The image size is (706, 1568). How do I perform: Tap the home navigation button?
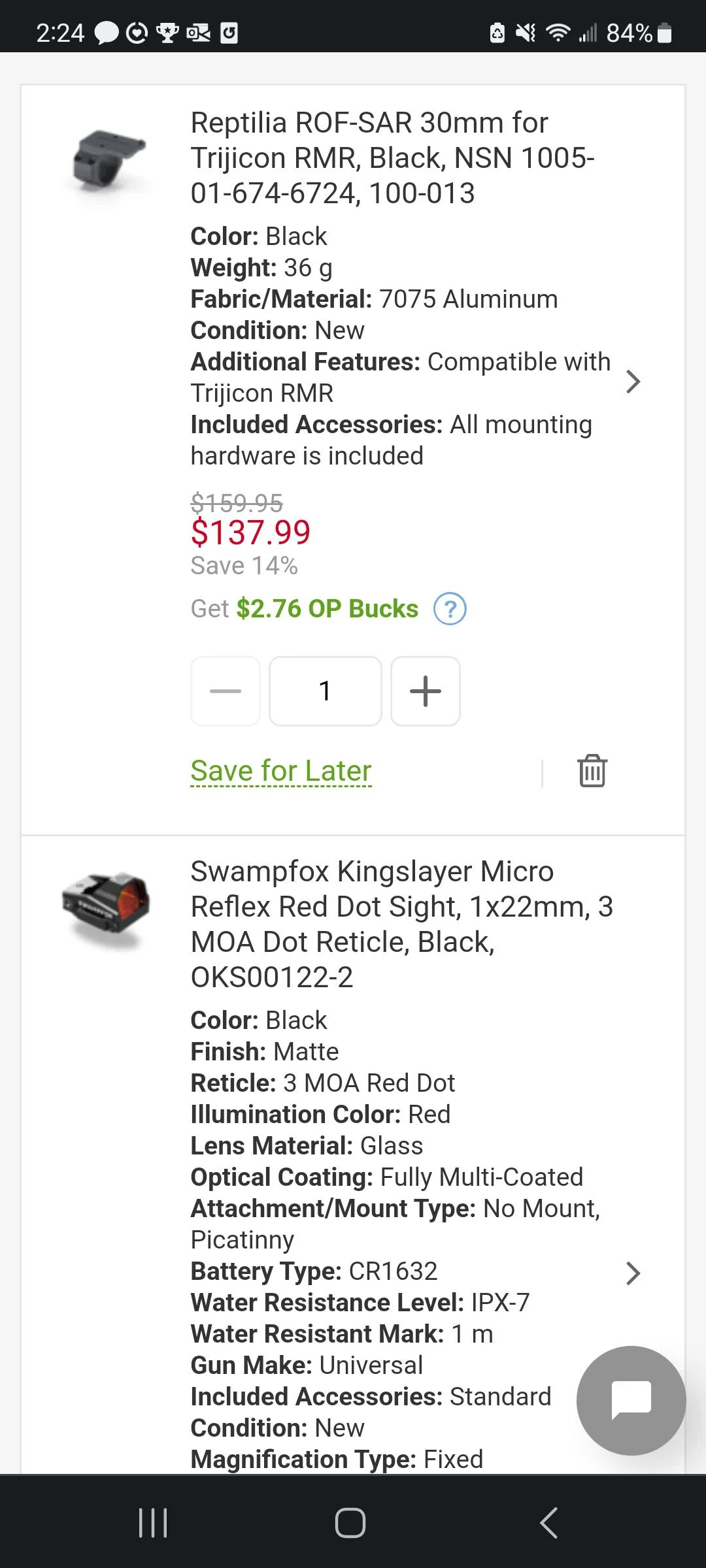click(351, 1522)
